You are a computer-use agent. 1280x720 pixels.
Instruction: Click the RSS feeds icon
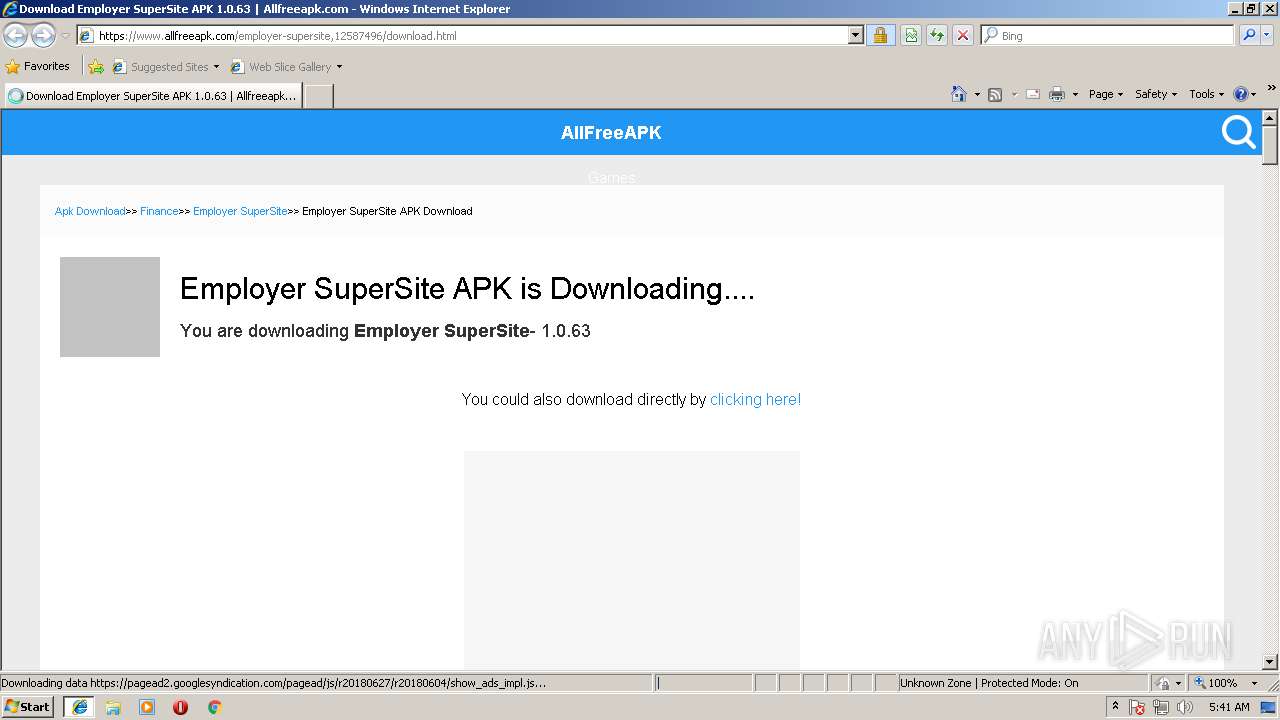(995, 94)
